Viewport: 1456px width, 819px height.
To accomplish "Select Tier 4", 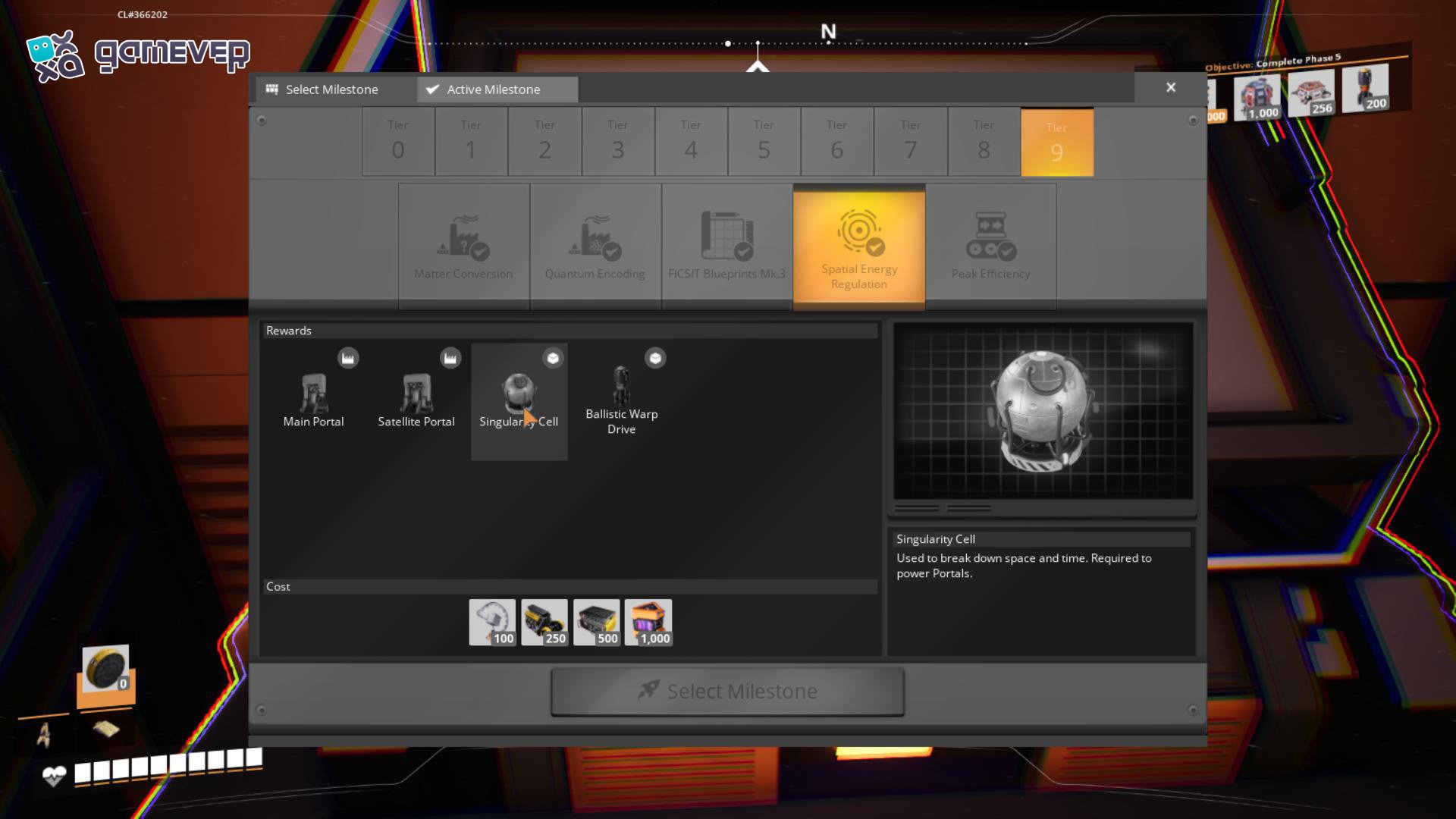I will pos(690,142).
